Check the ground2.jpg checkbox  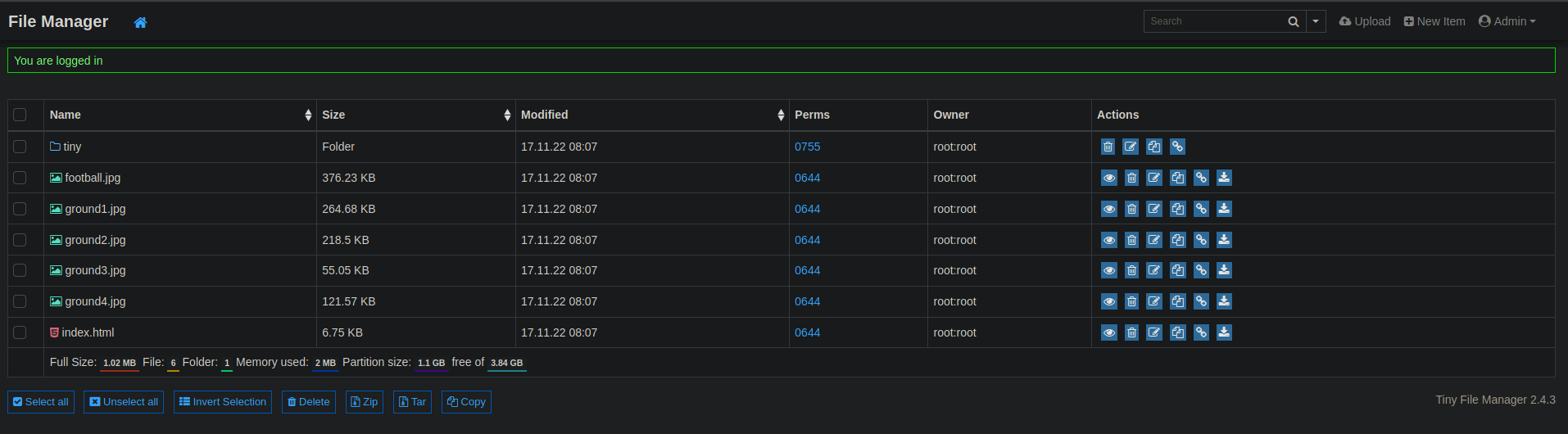click(x=20, y=240)
